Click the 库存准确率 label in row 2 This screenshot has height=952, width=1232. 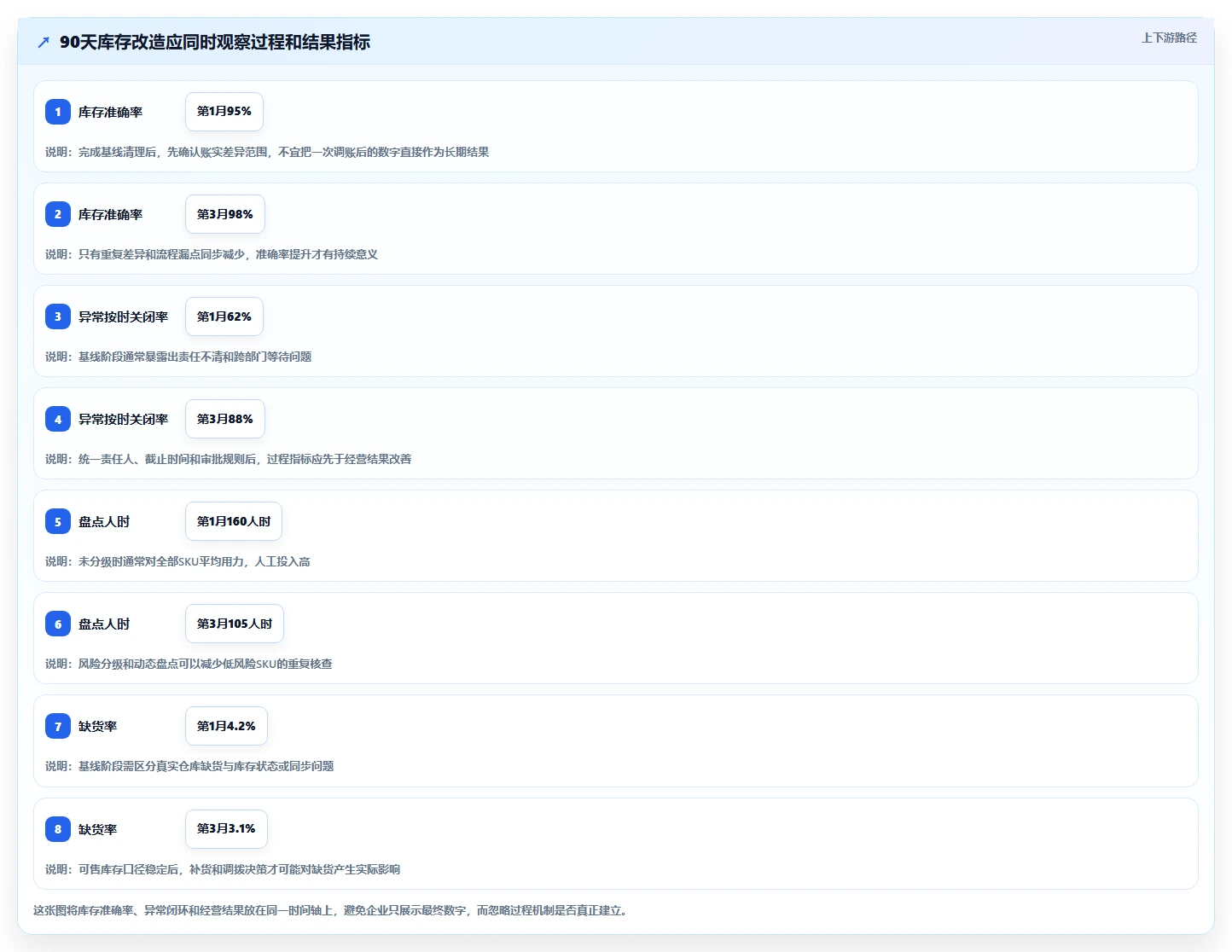(110, 214)
